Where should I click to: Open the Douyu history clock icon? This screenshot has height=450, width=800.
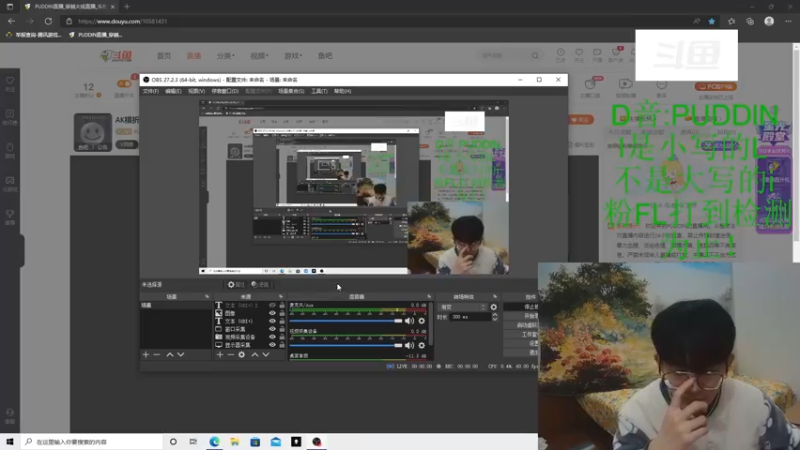561,53
